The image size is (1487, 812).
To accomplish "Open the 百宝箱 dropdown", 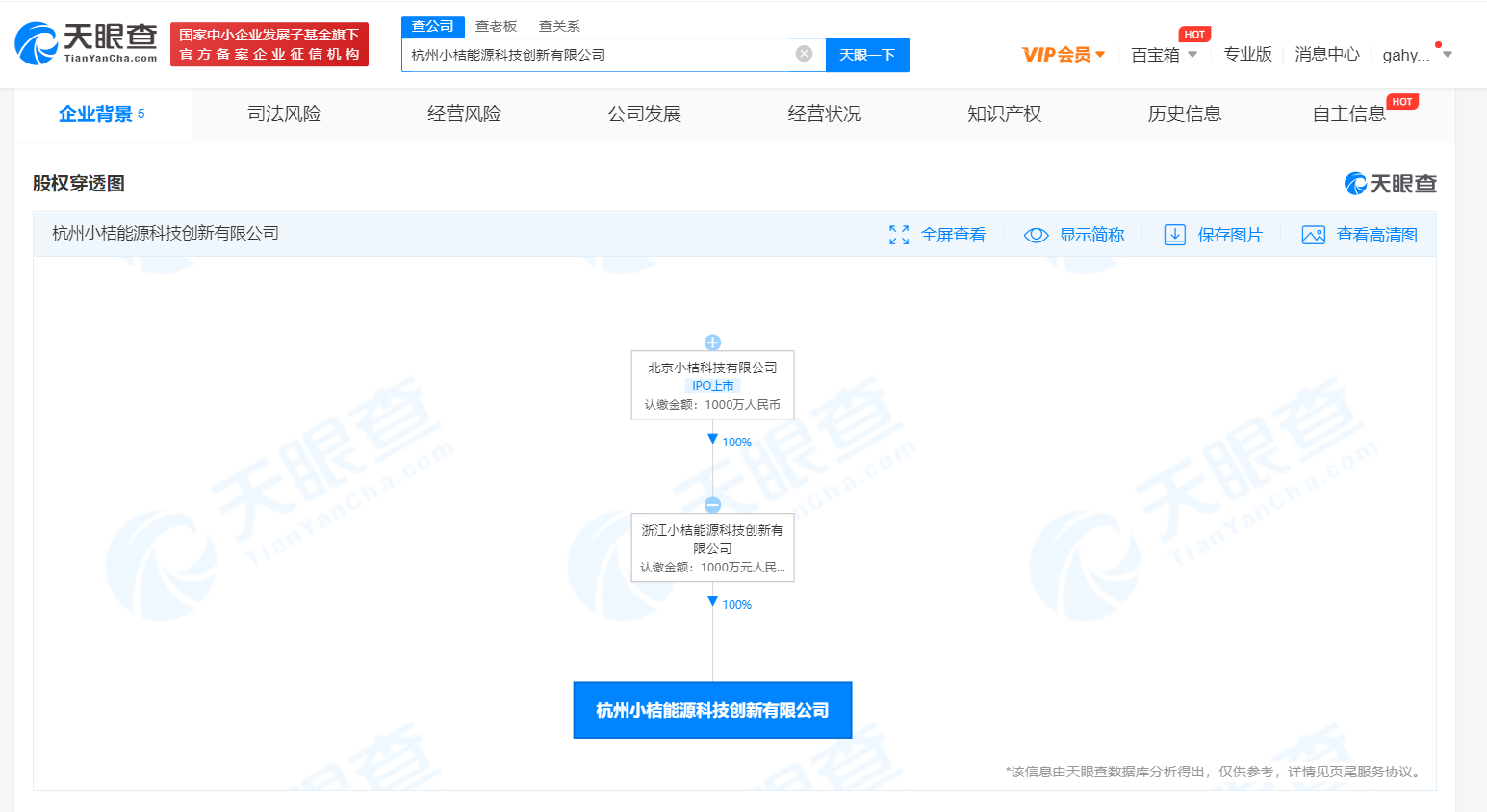I will pos(1164,55).
